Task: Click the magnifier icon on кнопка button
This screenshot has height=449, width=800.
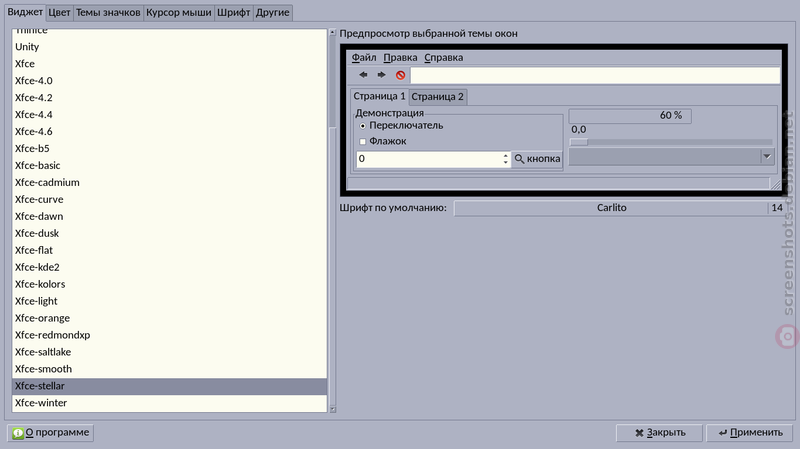Action: tap(519, 159)
